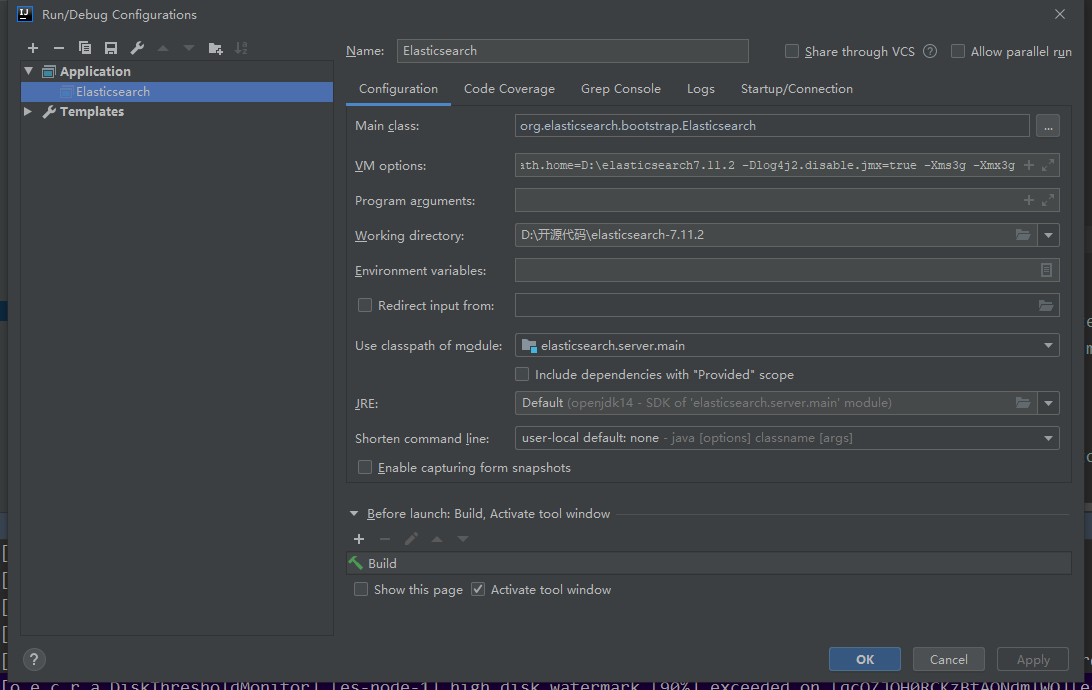Image resolution: width=1092 pixels, height=690 pixels.
Task: Switch to the Code Coverage tab
Action: (x=509, y=89)
